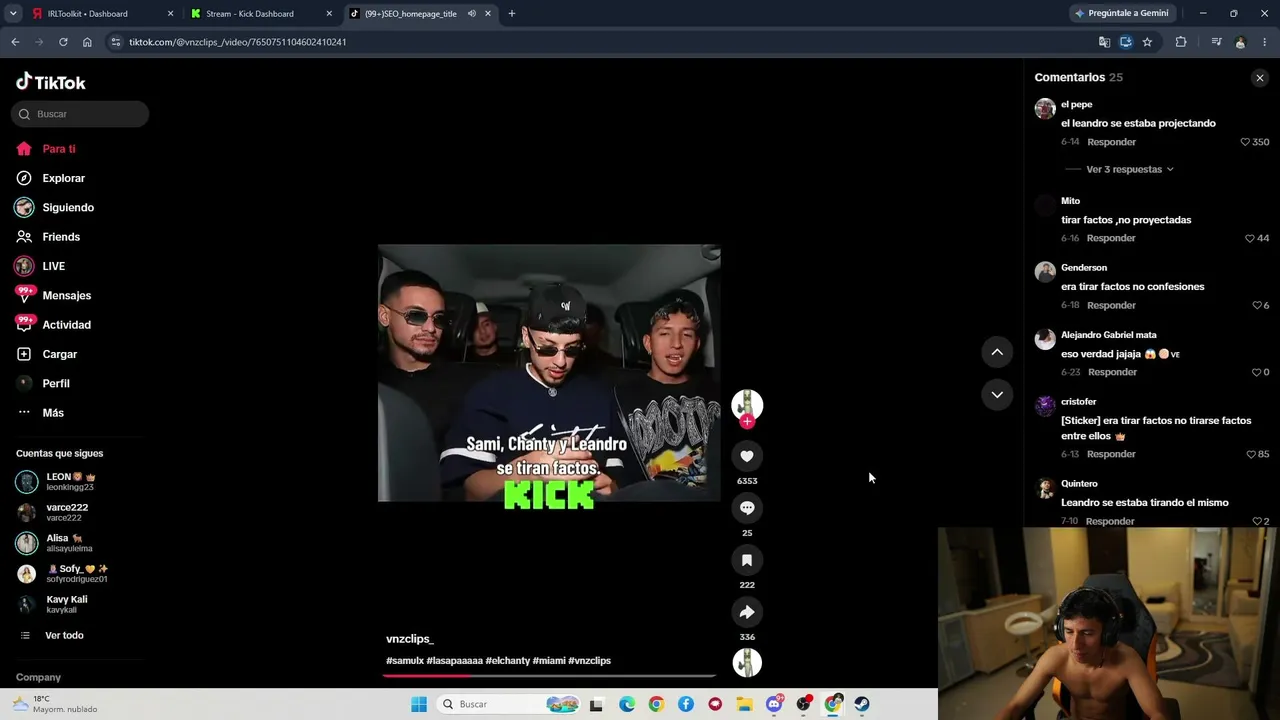The height and width of the screenshot is (720, 1280).
Task: Reply to el pepe's comment
Action: pyautogui.click(x=1111, y=142)
